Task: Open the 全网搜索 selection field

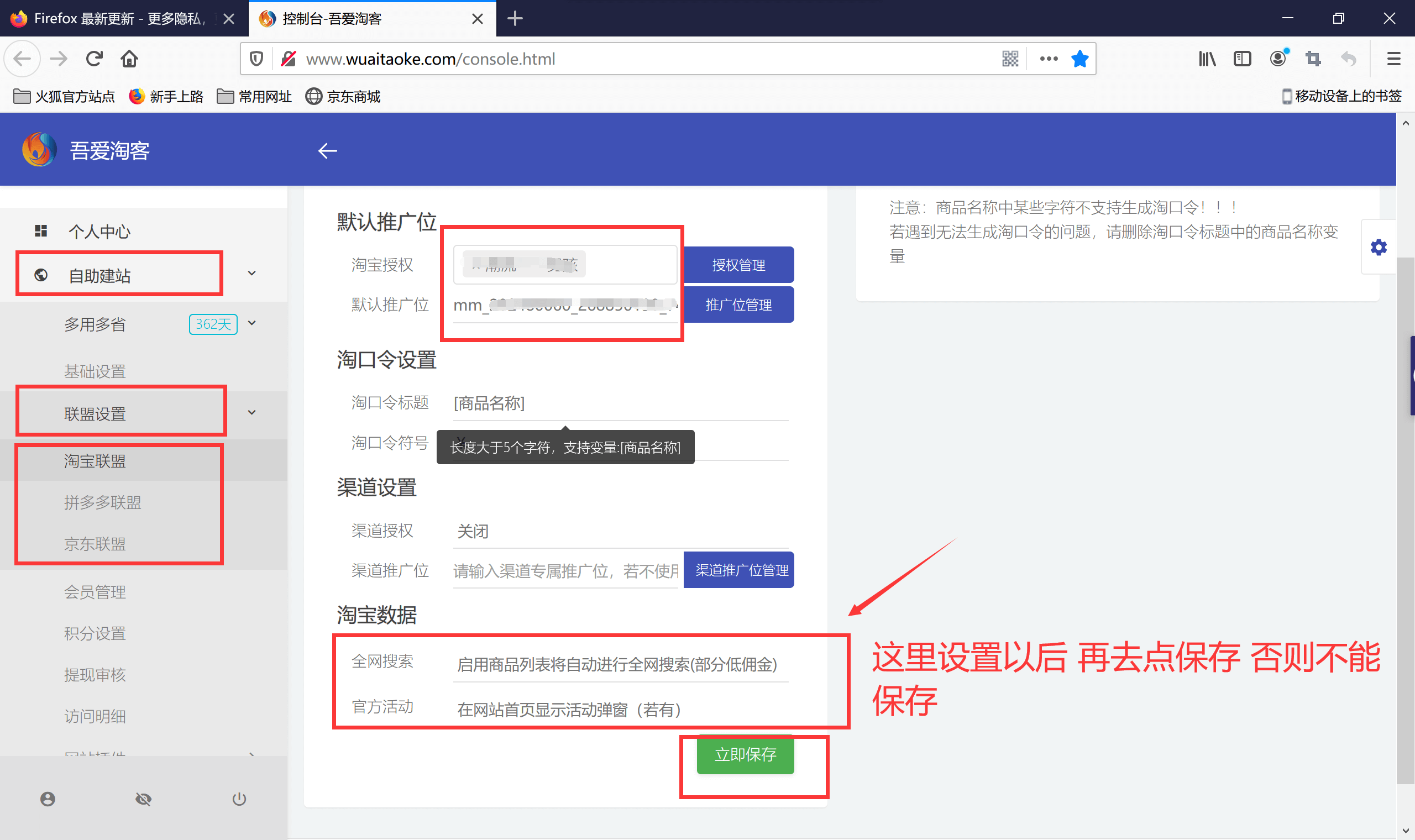Action: click(x=620, y=664)
